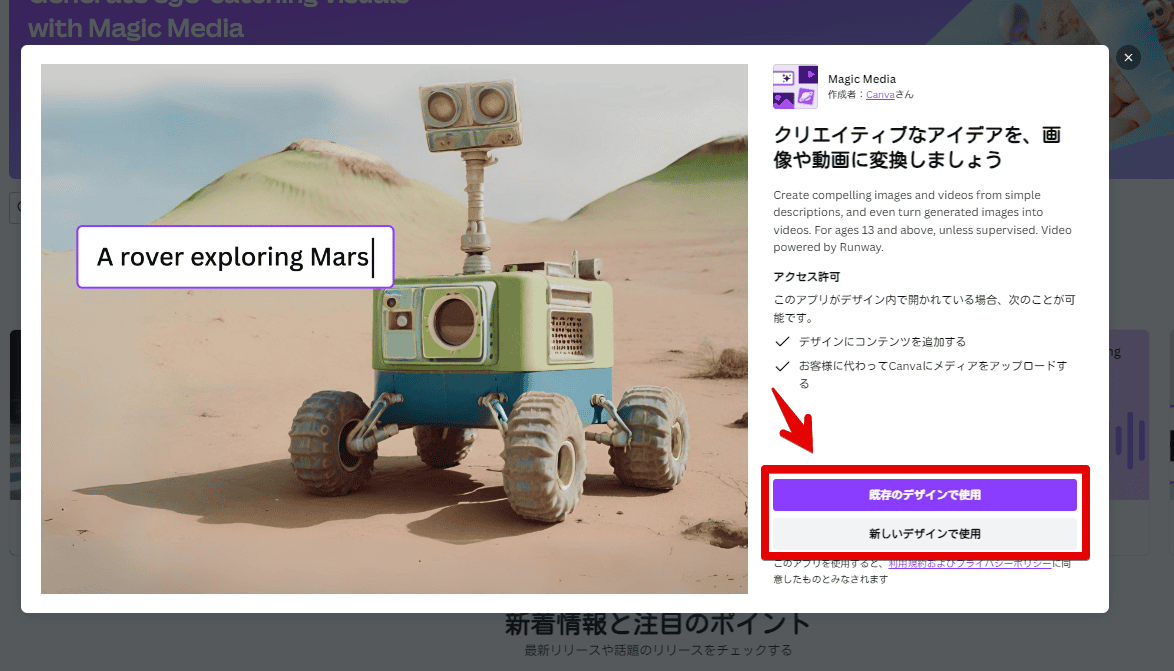Click the rover preview image
The height and width of the screenshot is (671, 1174).
[x=394, y=329]
